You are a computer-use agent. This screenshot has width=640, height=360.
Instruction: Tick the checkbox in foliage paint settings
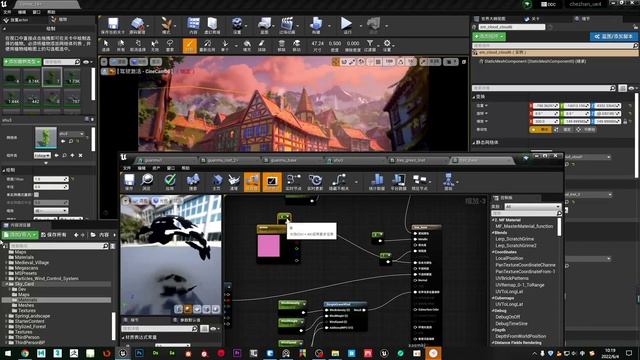pyautogui.click(x=36, y=195)
